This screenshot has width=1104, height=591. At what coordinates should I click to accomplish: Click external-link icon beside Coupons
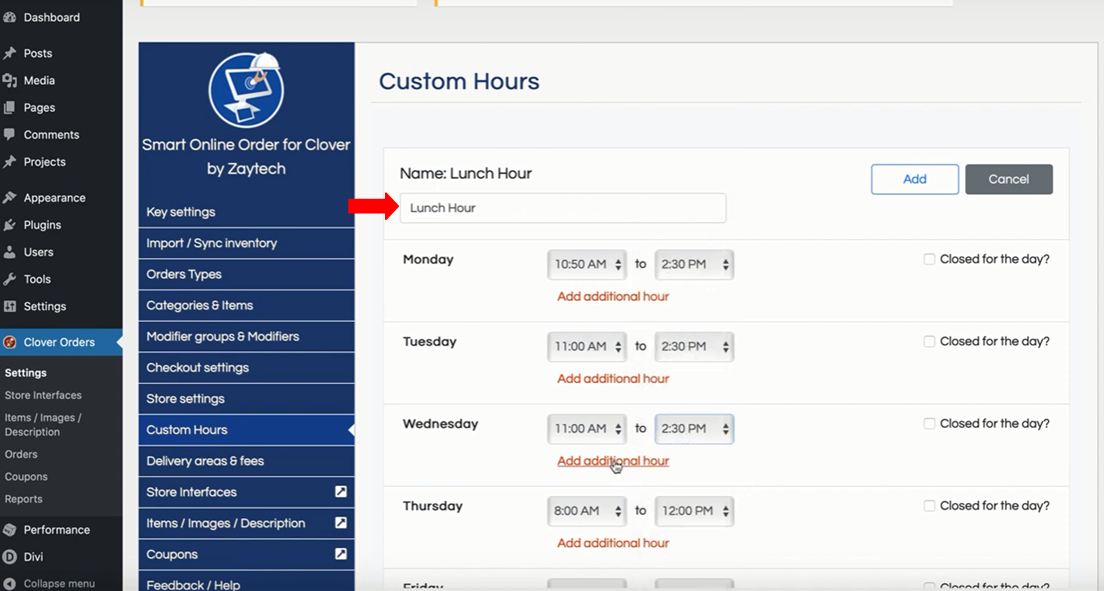(341, 554)
